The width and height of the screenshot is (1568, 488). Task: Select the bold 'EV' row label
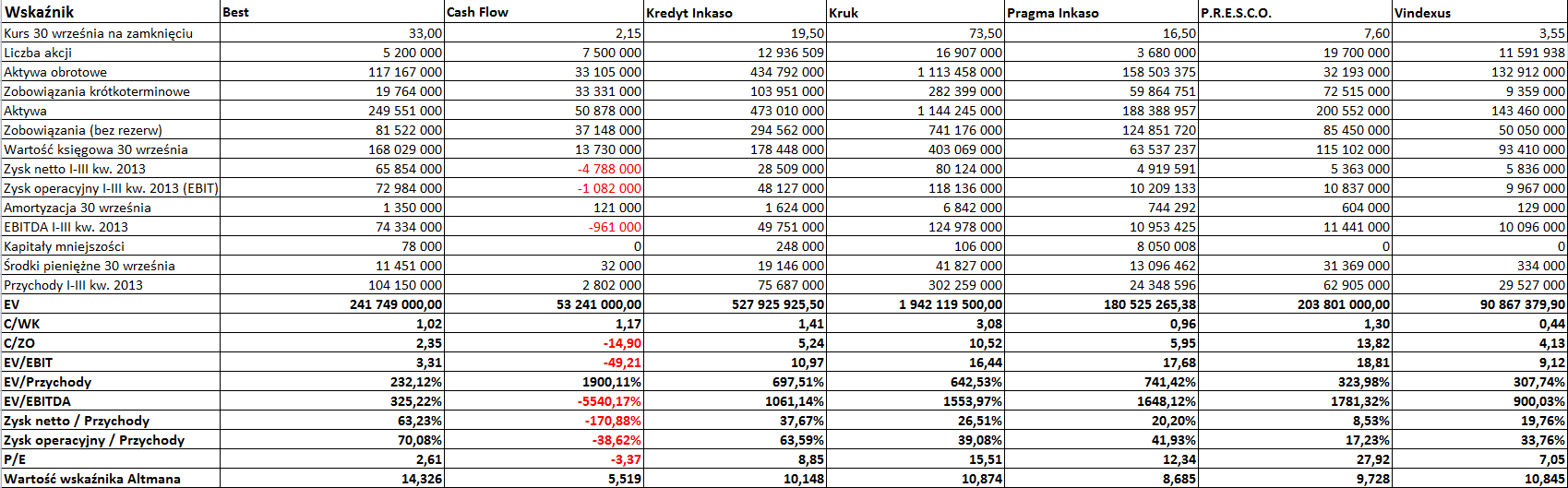point(12,304)
